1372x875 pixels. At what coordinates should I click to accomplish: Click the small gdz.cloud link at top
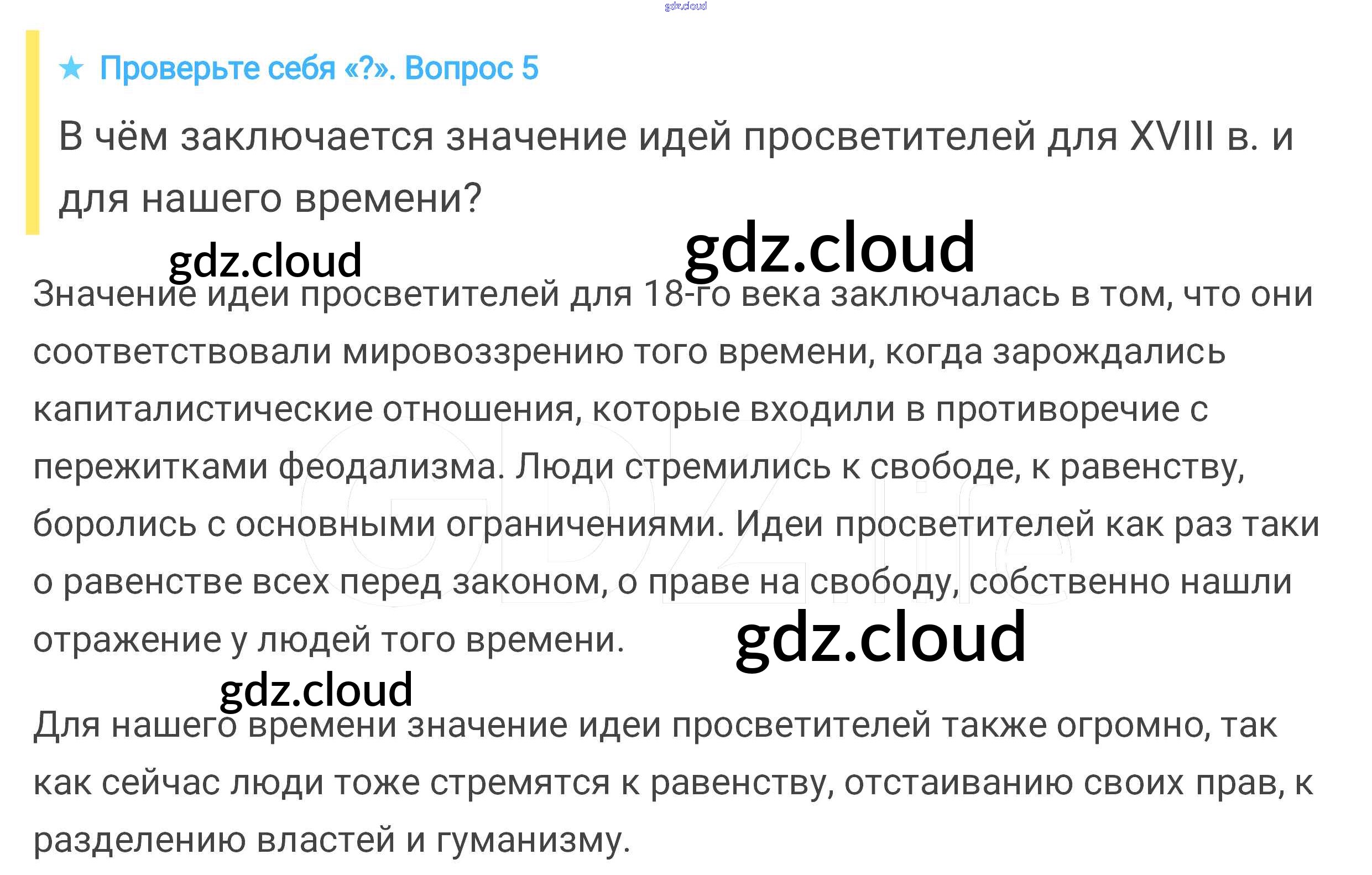tap(685, 6)
